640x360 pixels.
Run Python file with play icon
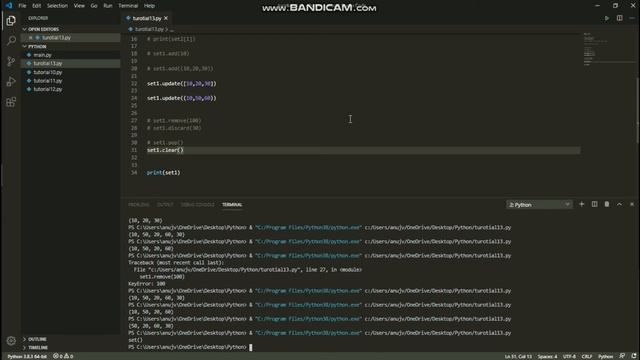pos(607,18)
